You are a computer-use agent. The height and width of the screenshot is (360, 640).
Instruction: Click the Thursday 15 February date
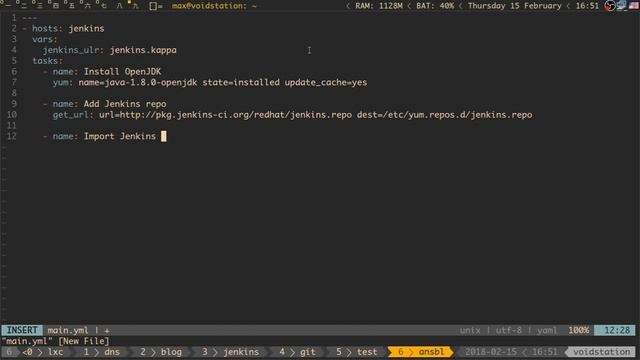(514, 6)
